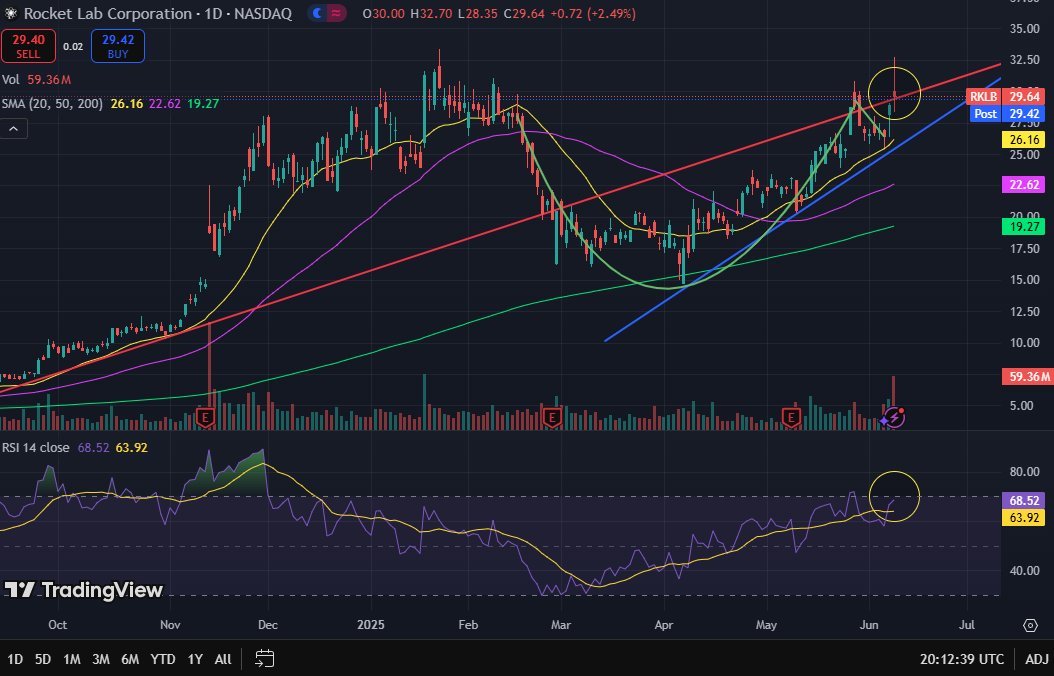Viewport: 1054px width, 676px height.
Task: Select the 1Y time range
Action: pos(195,659)
